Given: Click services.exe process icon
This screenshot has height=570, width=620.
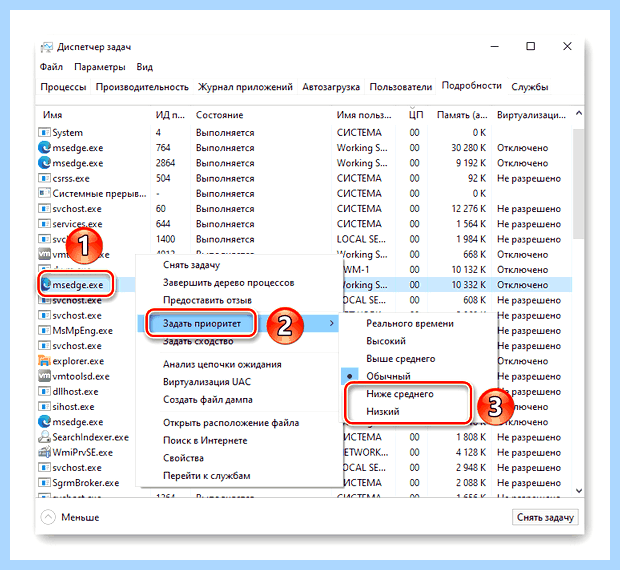Looking at the screenshot, I should 44,224.
